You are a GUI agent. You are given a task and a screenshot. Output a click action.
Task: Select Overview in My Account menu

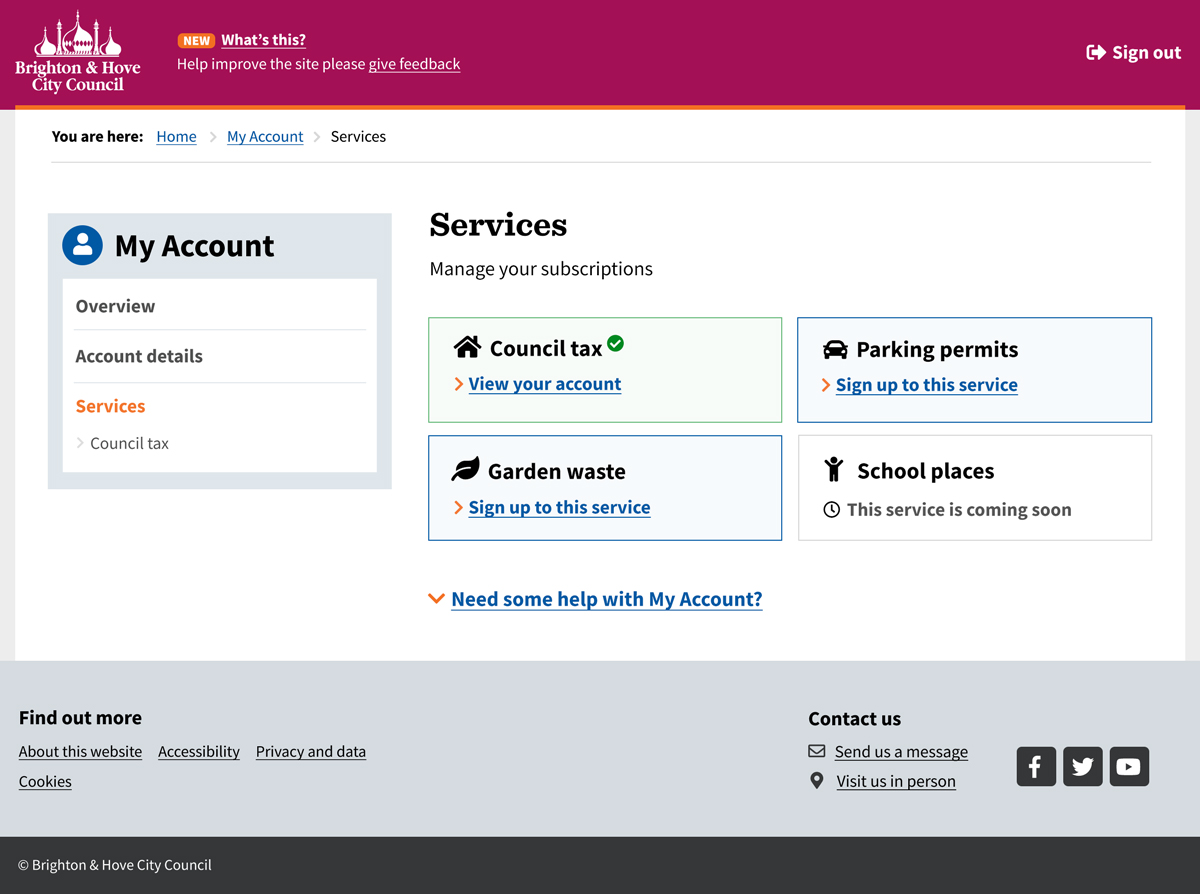pyautogui.click(x=115, y=306)
